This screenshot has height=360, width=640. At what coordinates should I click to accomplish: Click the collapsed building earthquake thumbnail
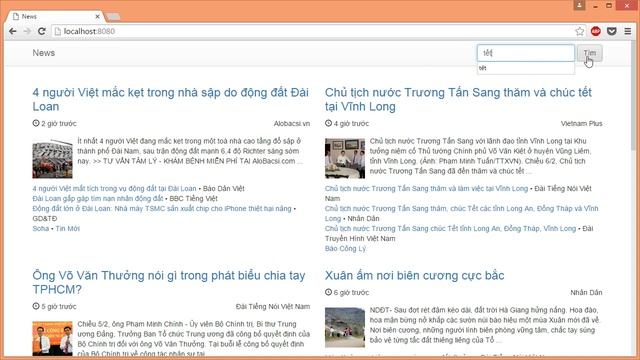(x=53, y=158)
